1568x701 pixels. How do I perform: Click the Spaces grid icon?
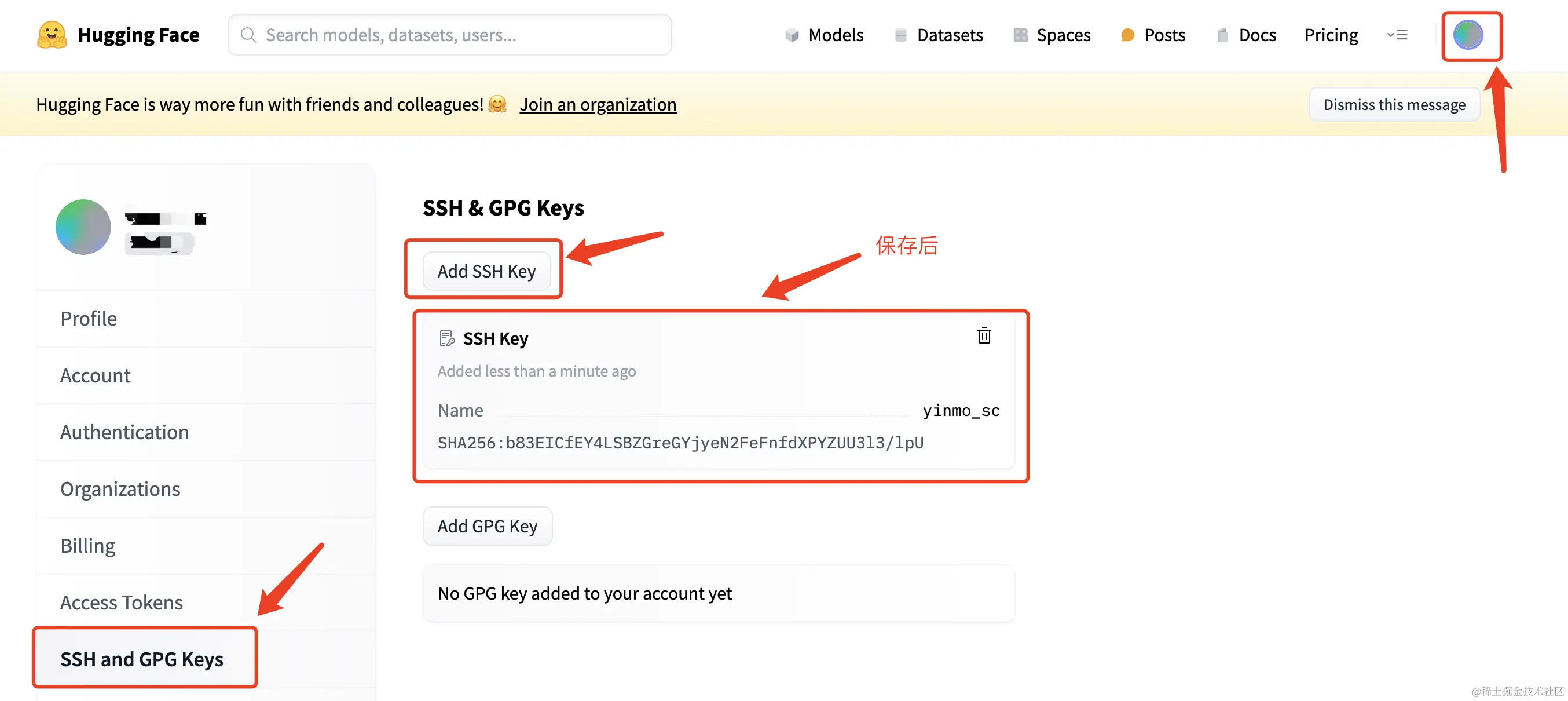(1020, 35)
